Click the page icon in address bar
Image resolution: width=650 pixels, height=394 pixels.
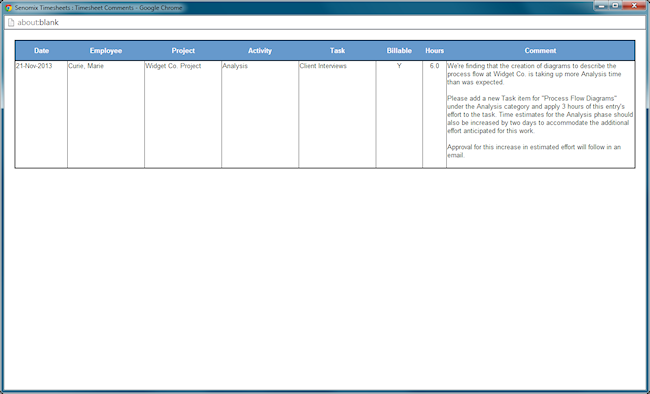click(11, 22)
